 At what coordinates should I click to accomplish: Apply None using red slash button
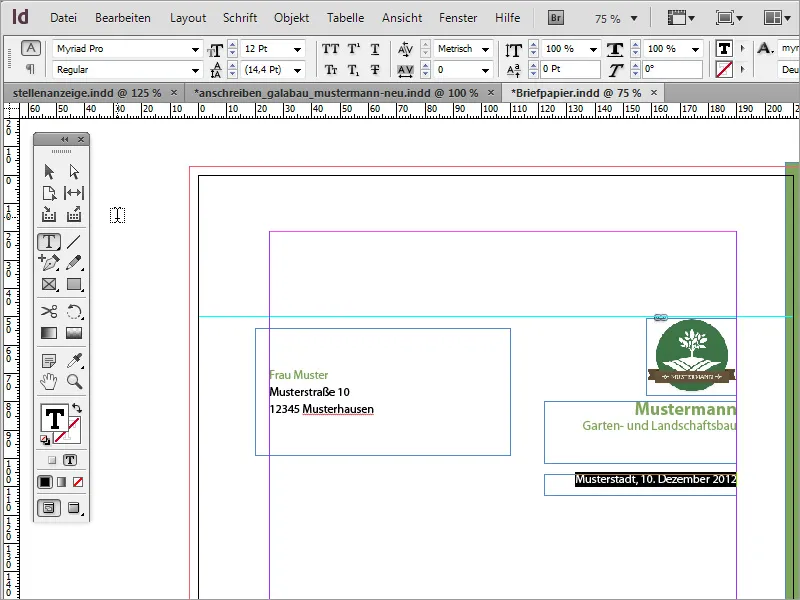pos(78,482)
